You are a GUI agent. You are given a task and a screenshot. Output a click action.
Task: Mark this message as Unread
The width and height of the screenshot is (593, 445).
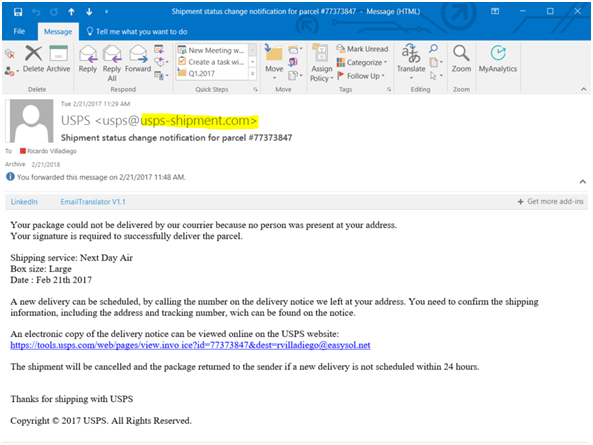tap(362, 49)
